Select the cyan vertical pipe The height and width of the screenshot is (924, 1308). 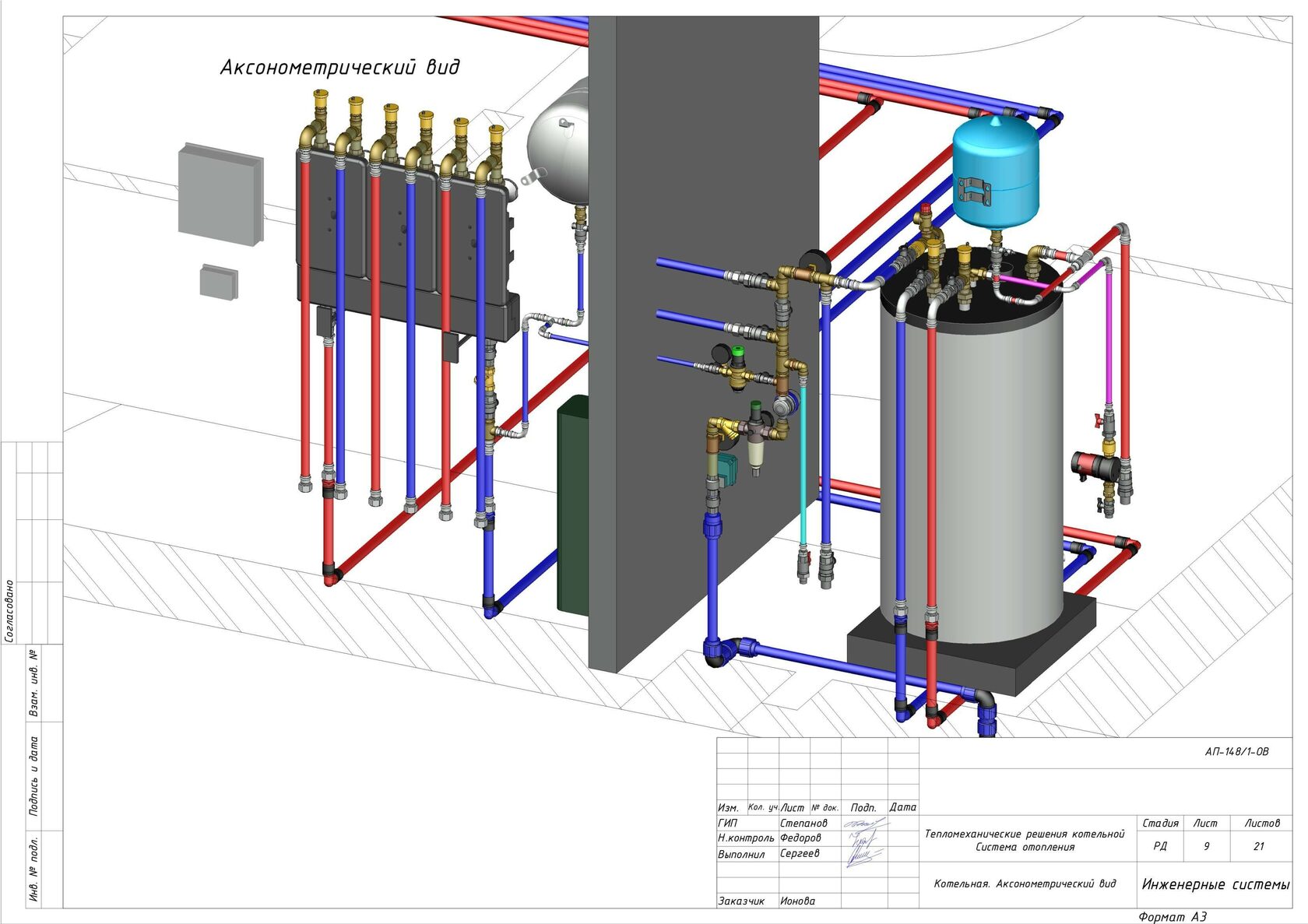(x=803, y=467)
